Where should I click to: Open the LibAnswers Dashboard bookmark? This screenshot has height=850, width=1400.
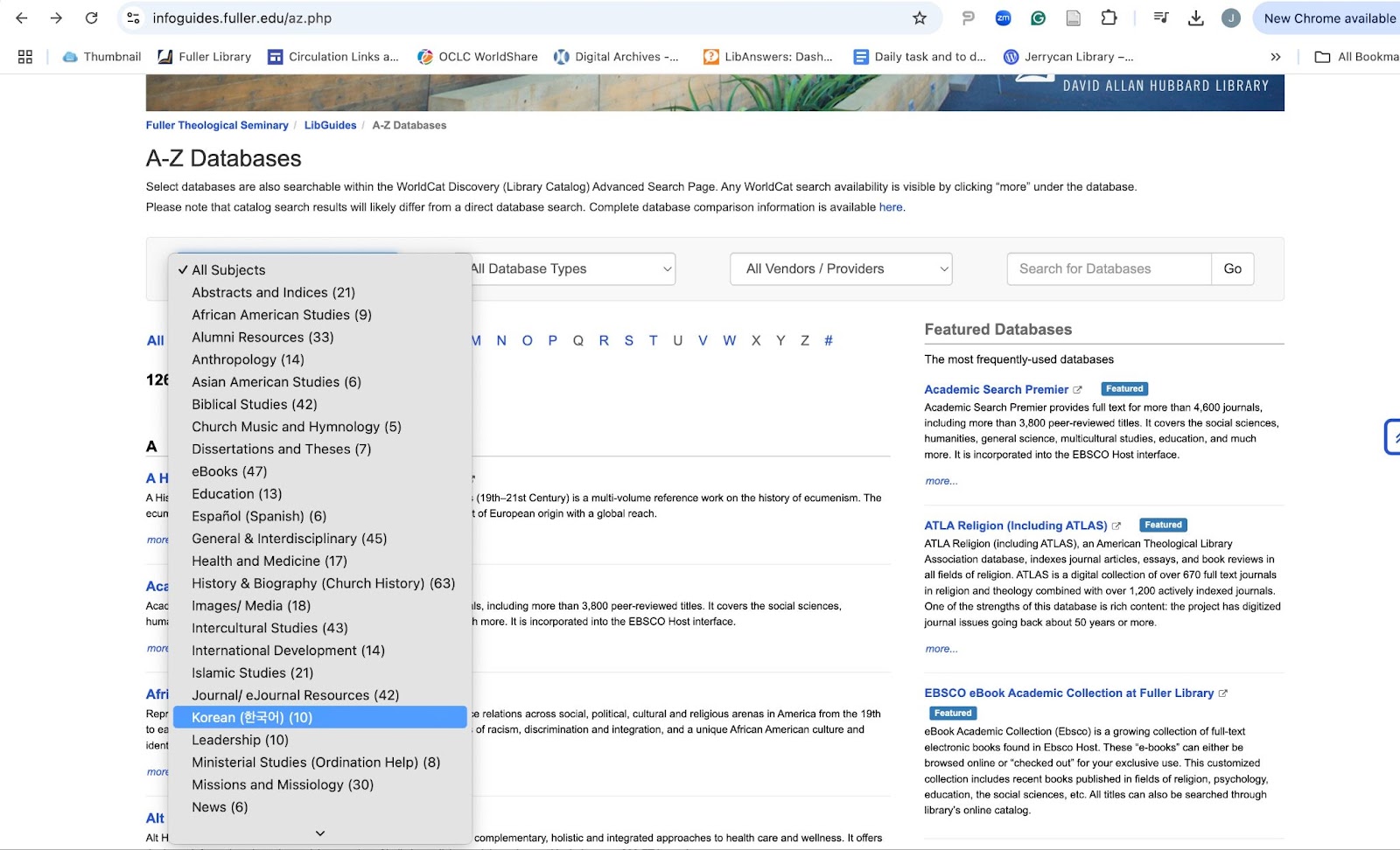(x=768, y=57)
